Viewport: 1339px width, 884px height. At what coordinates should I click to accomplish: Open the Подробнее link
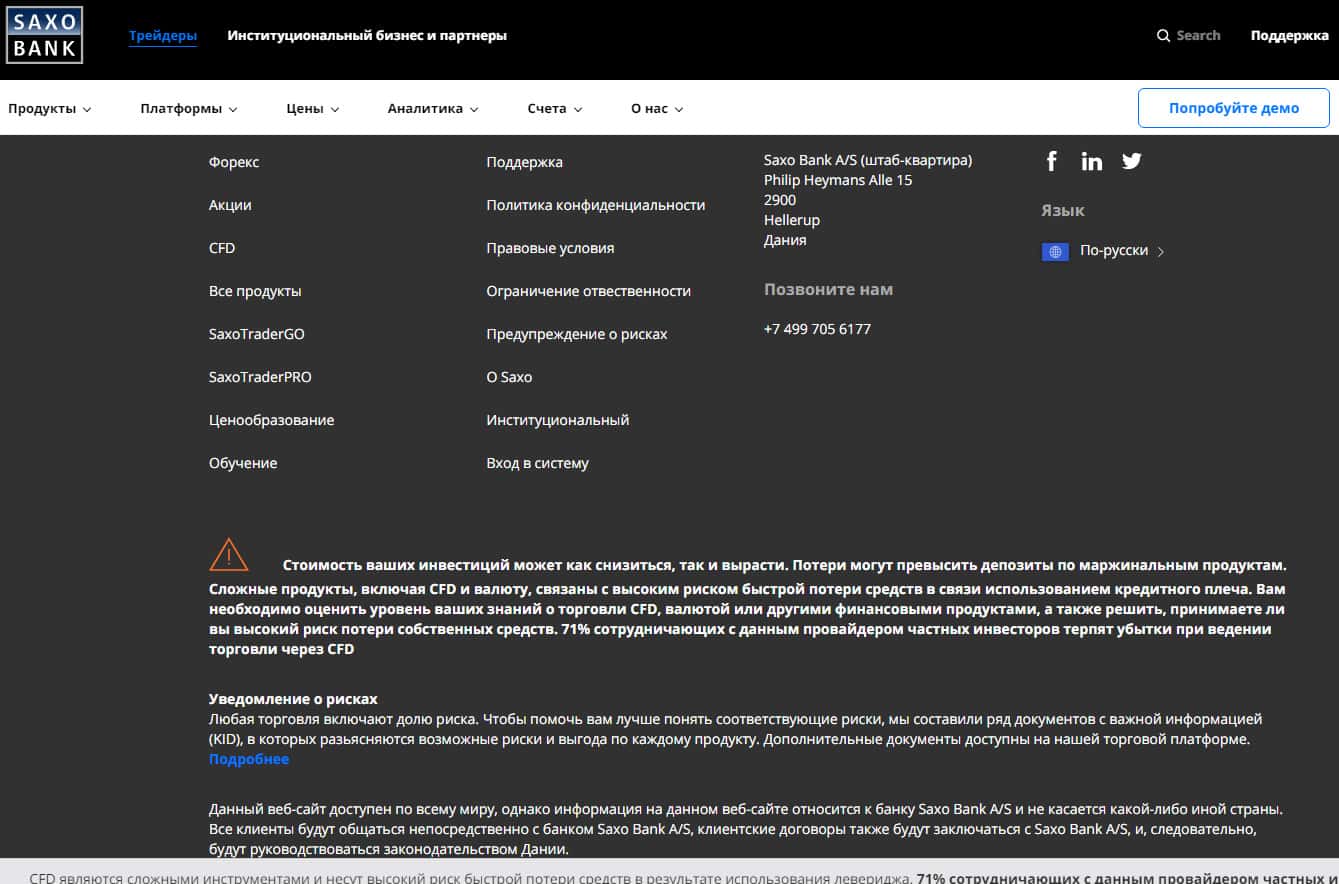click(x=249, y=759)
